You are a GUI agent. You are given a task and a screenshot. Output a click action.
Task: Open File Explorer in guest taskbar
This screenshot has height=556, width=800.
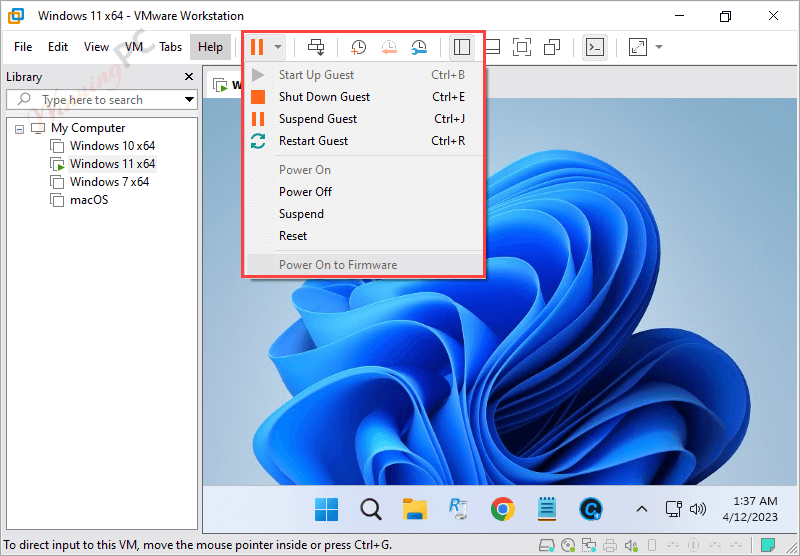coord(415,509)
